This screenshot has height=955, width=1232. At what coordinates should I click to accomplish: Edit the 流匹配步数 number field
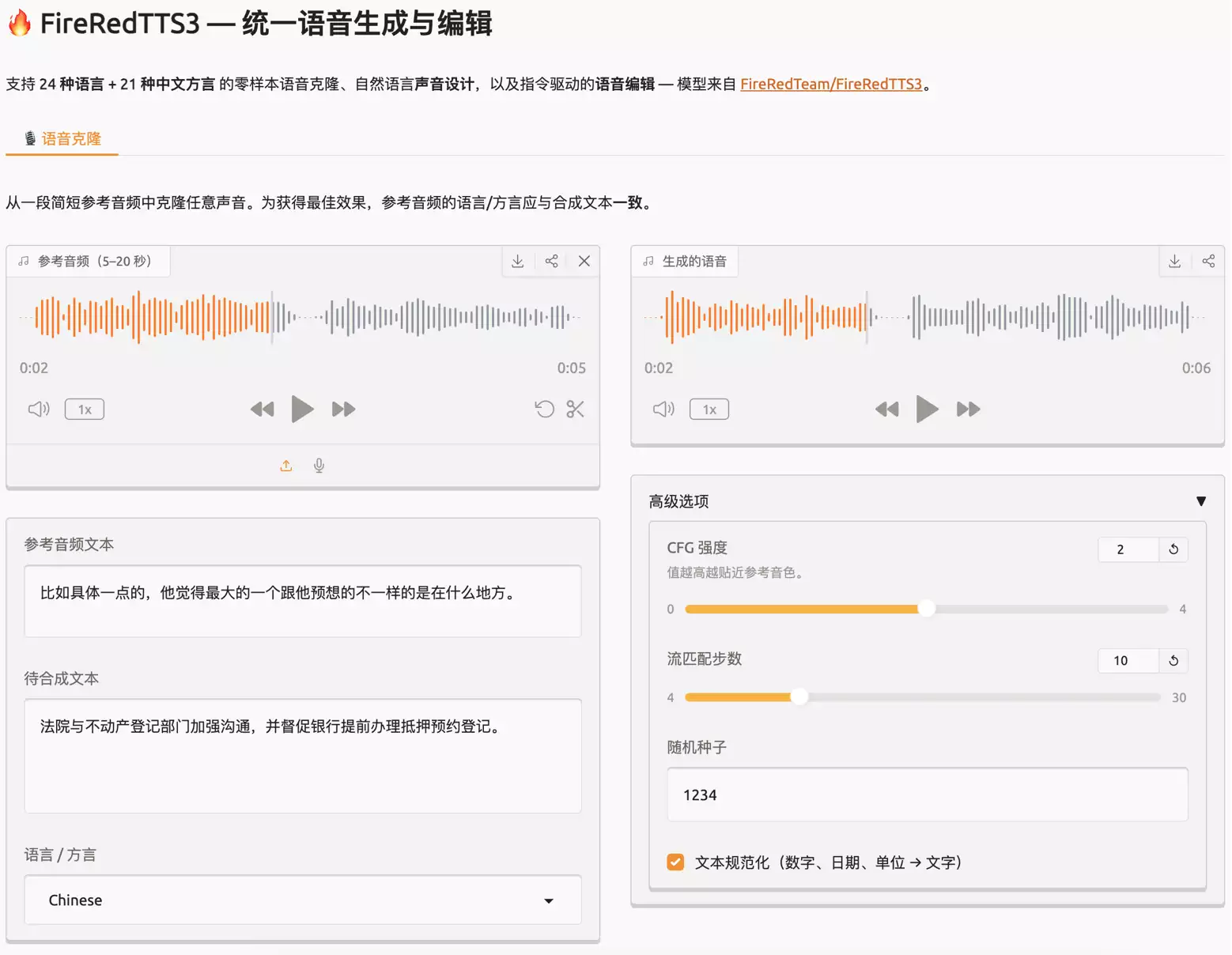1128,661
